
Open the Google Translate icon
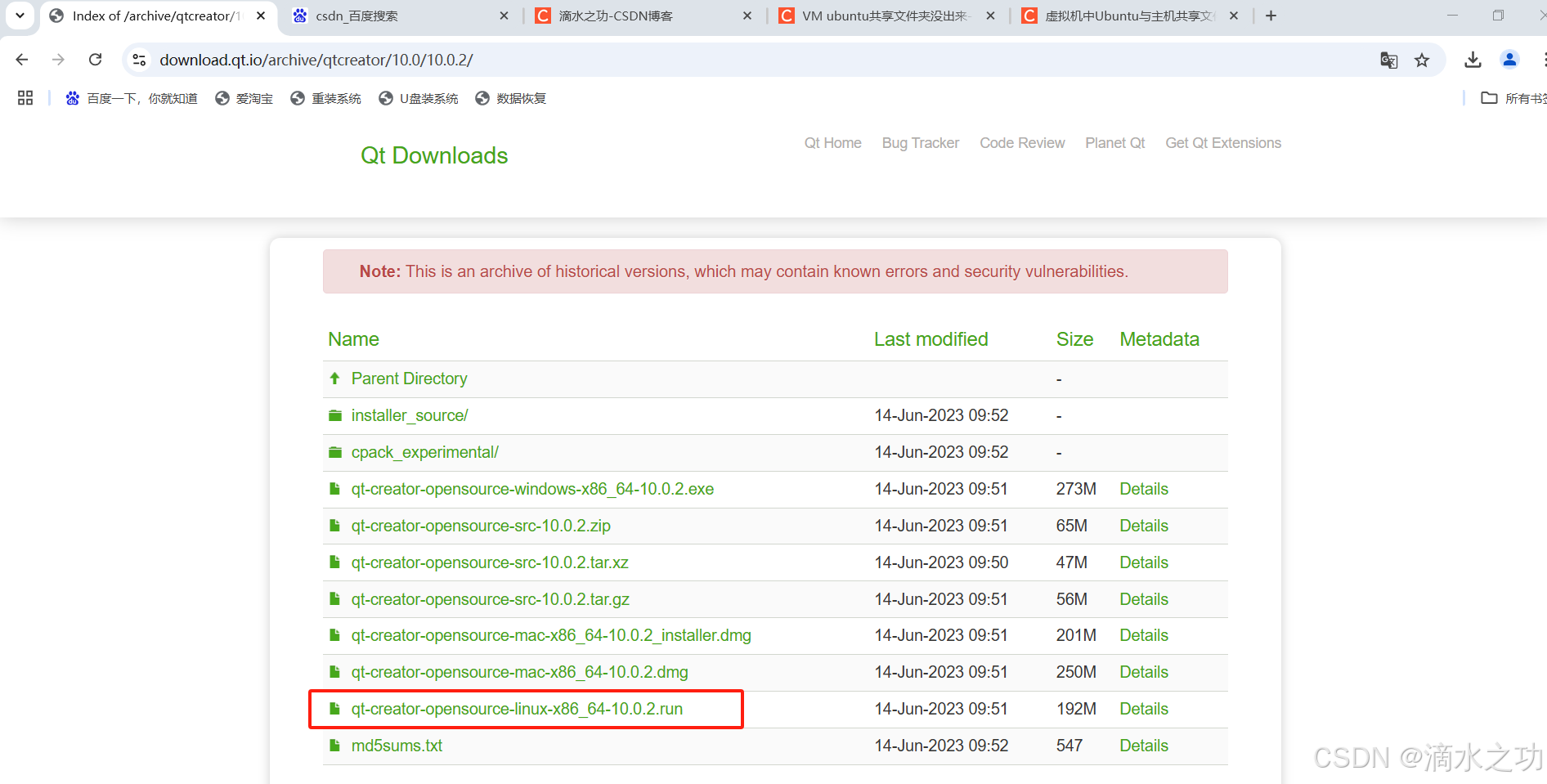[x=1388, y=60]
